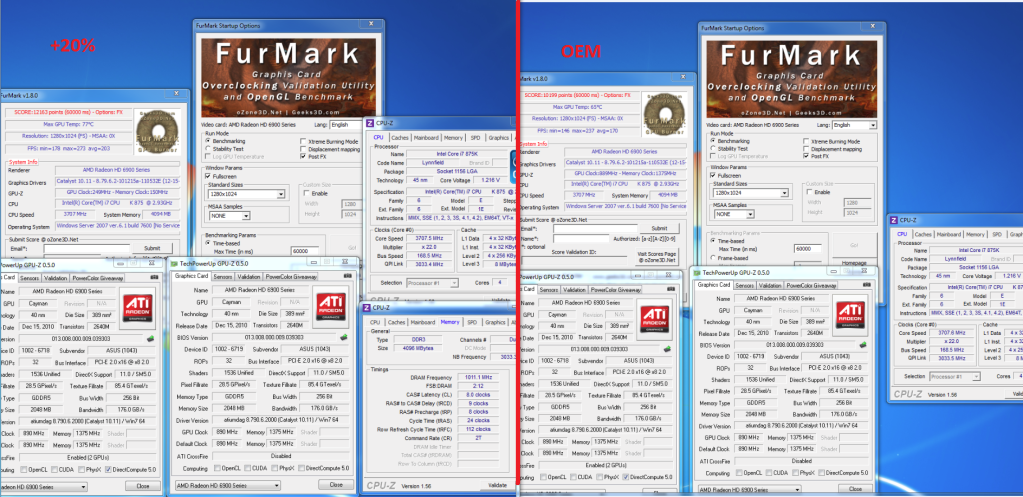Open Lang English dropdown in OEM FurMark options

(x=855, y=125)
